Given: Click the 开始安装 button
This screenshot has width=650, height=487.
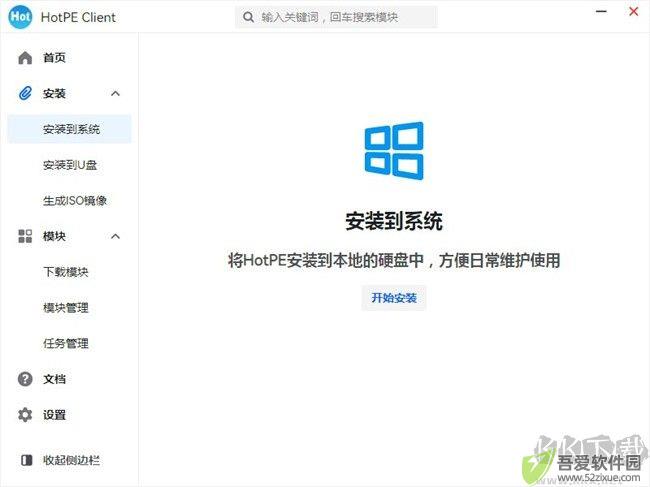Looking at the screenshot, I should click(x=394, y=298).
